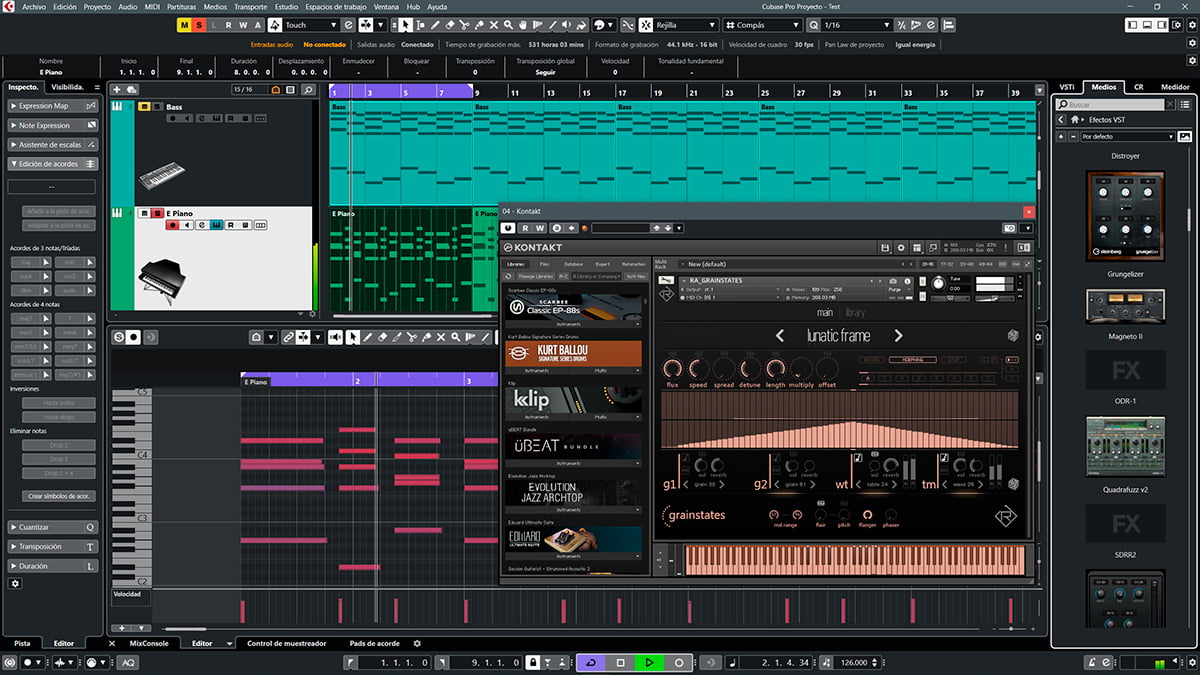Image resolution: width=1200 pixels, height=675 pixels.
Task: Open the Proyecto menu
Action: click(x=97, y=6)
